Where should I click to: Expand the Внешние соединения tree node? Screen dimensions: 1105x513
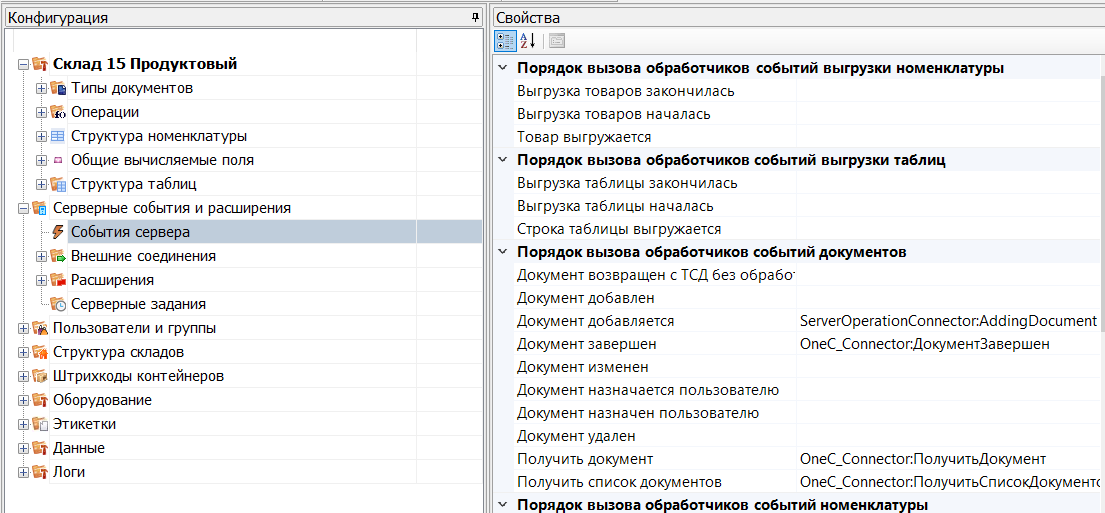tap(42, 256)
